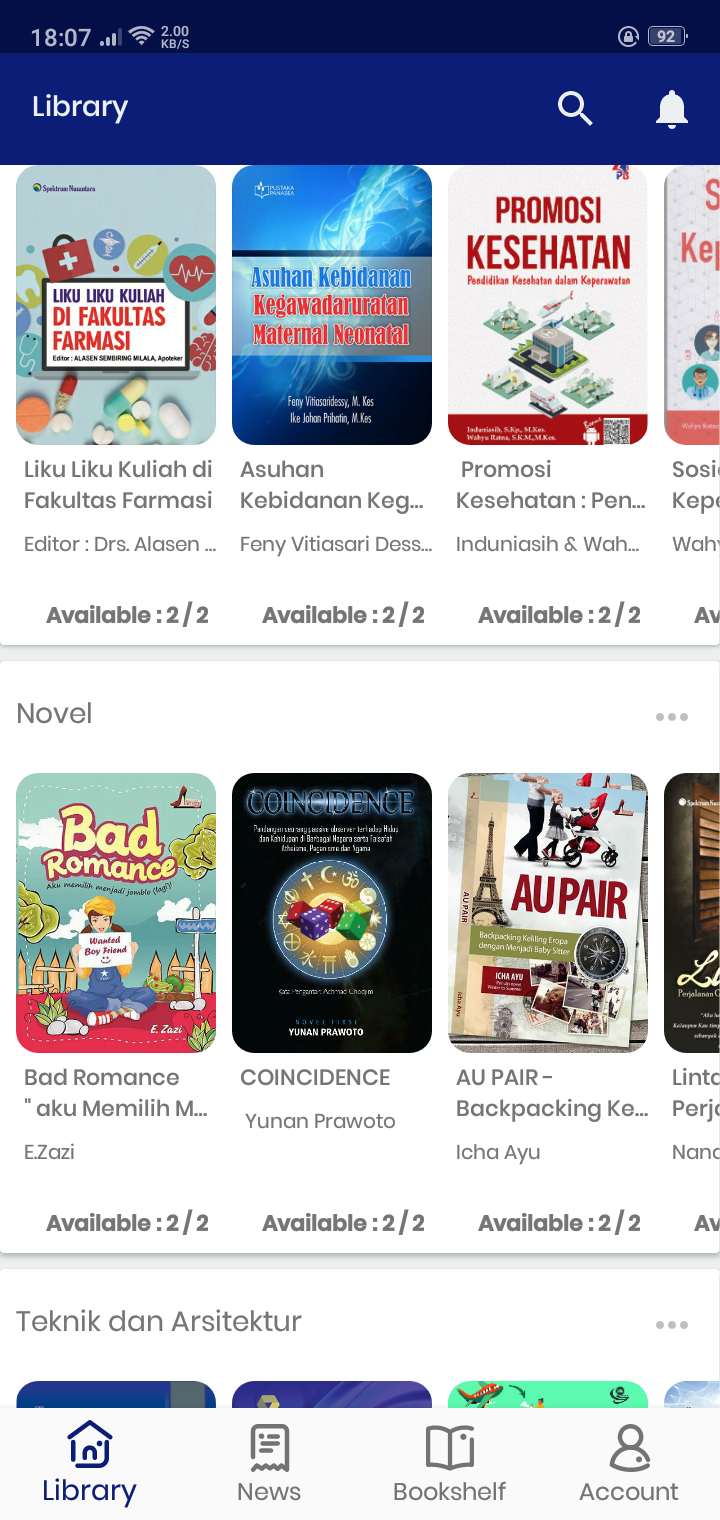
Task: Select the AU PAIR book cover
Action: pyautogui.click(x=548, y=913)
